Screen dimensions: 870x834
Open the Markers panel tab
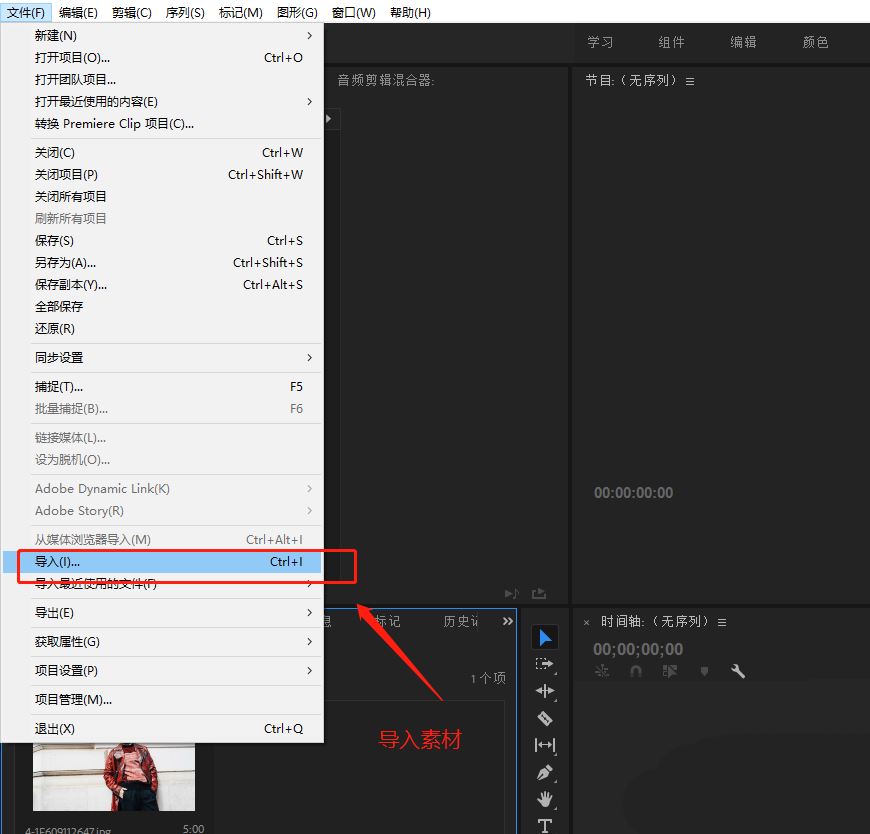click(x=387, y=621)
